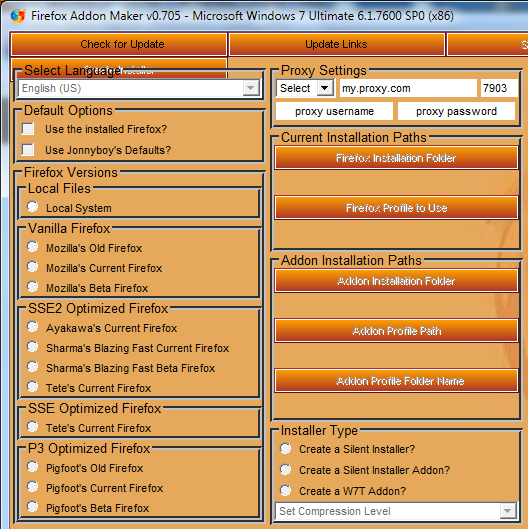
Task: Click the Addon Profile Folder Name button
Action: click(x=396, y=381)
